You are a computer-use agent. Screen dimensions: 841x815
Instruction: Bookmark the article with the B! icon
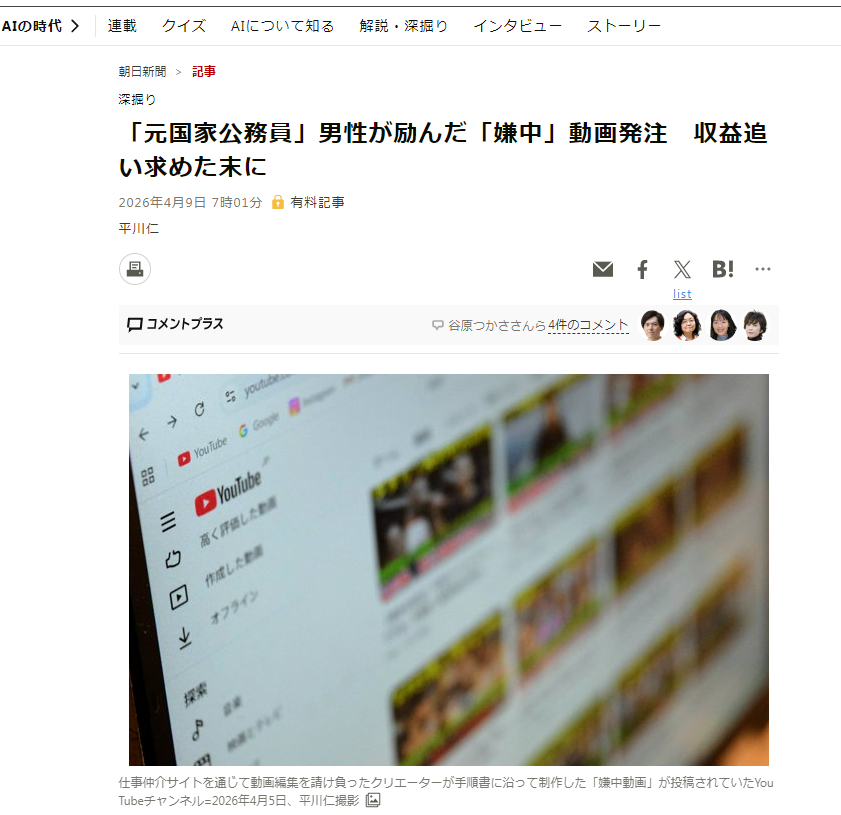(x=722, y=269)
